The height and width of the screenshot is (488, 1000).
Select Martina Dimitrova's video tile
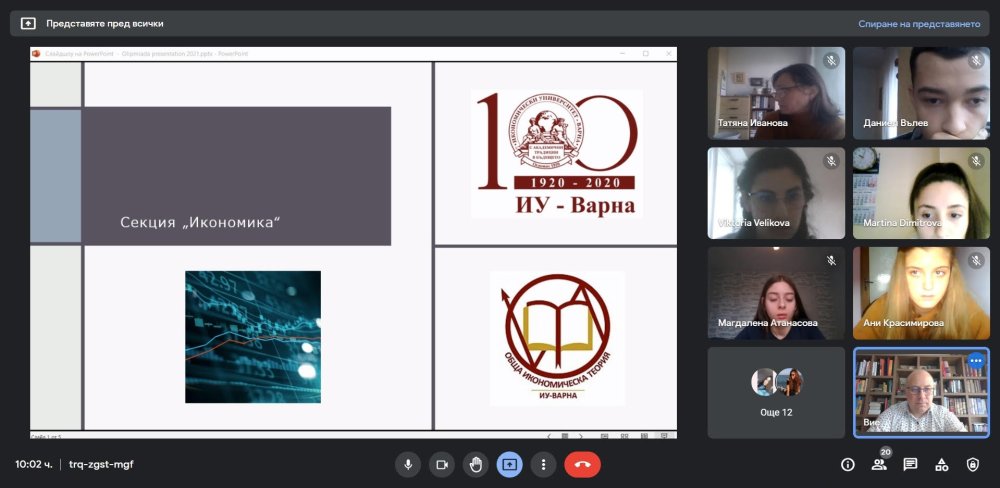click(921, 193)
